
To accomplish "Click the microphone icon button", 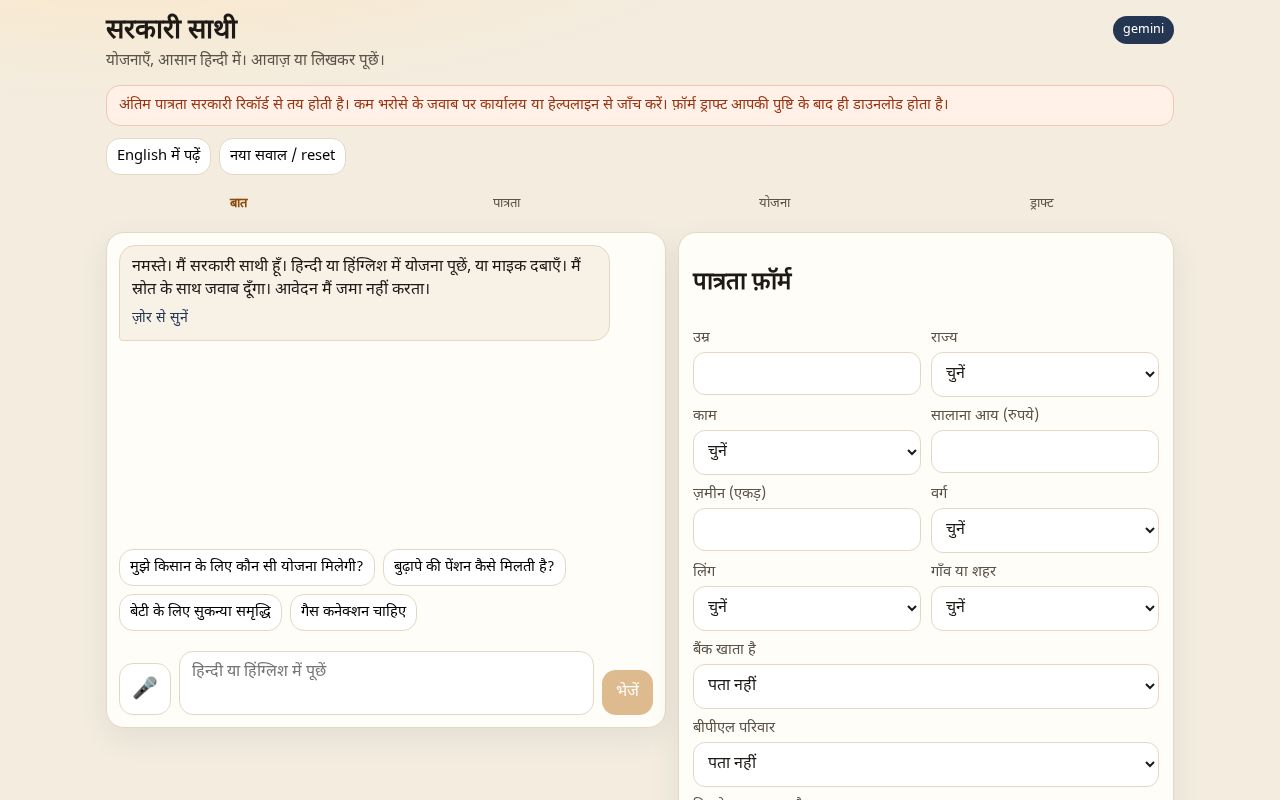I will pyautogui.click(x=145, y=688).
